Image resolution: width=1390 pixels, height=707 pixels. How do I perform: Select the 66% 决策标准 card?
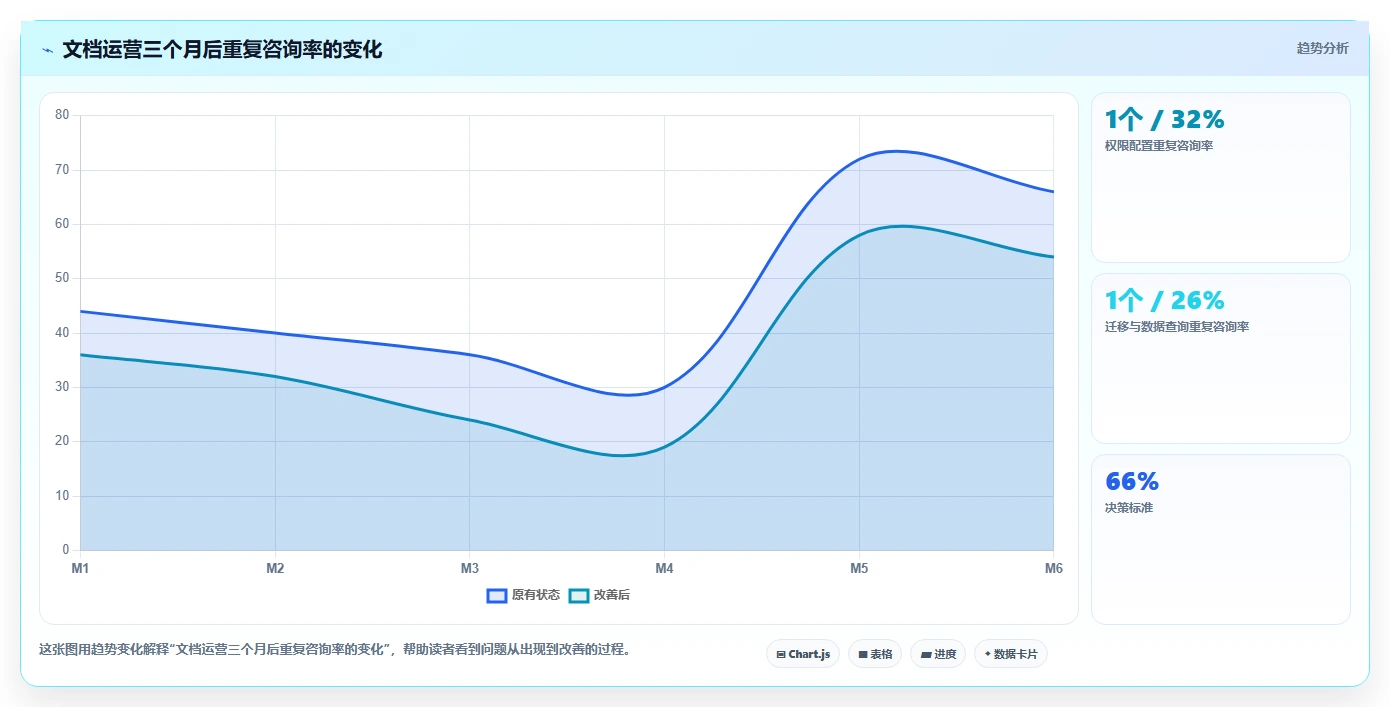[x=1220, y=539]
